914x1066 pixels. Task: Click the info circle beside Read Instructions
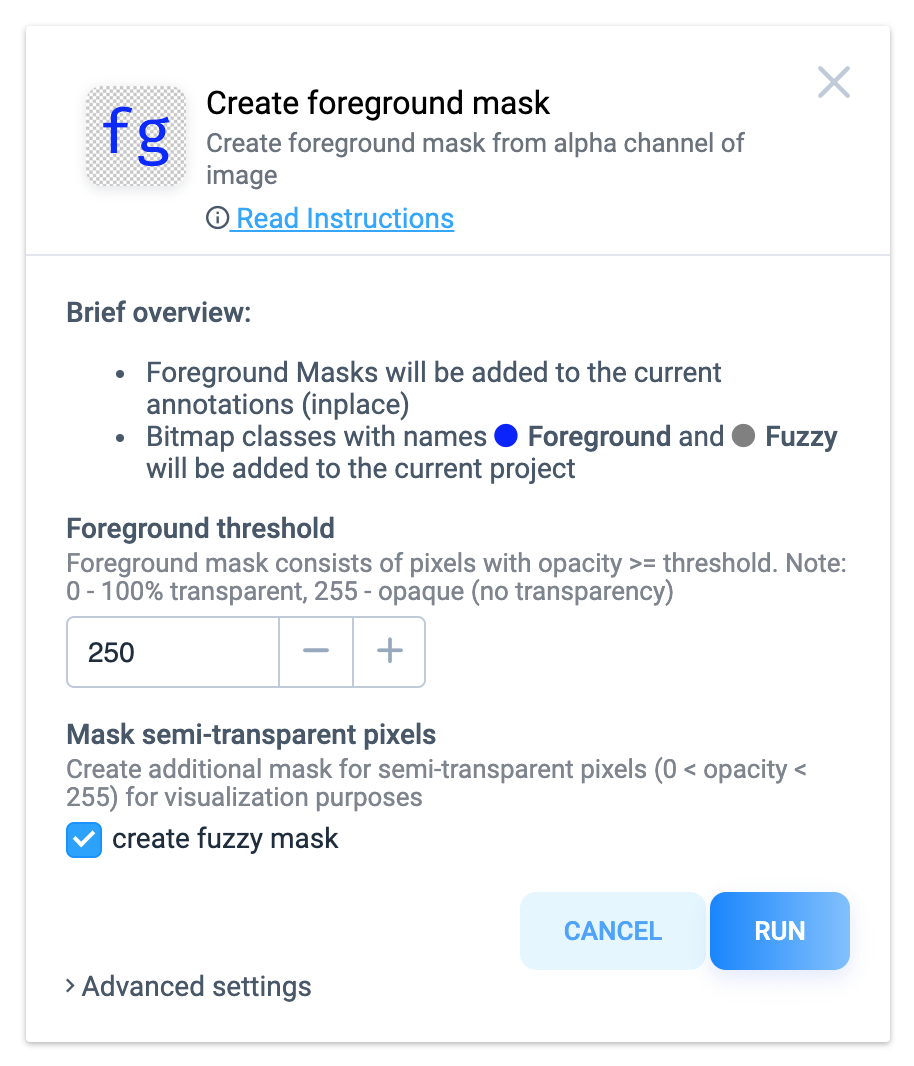(217, 218)
